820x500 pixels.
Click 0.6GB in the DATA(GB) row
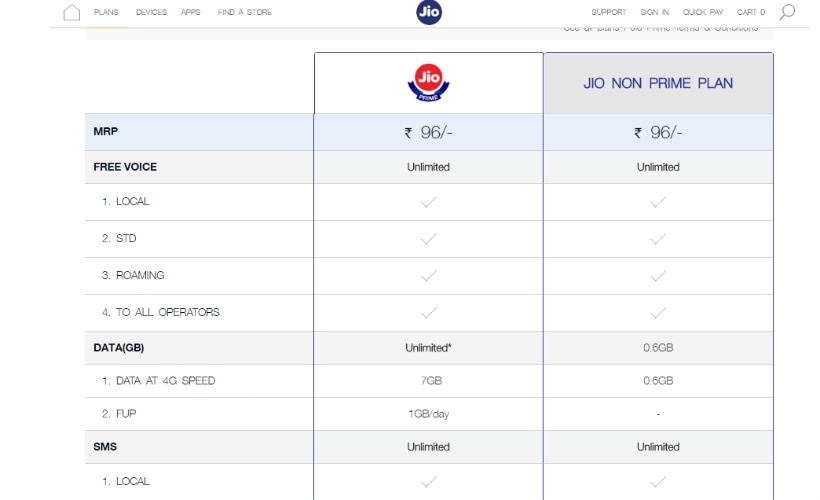click(x=658, y=348)
